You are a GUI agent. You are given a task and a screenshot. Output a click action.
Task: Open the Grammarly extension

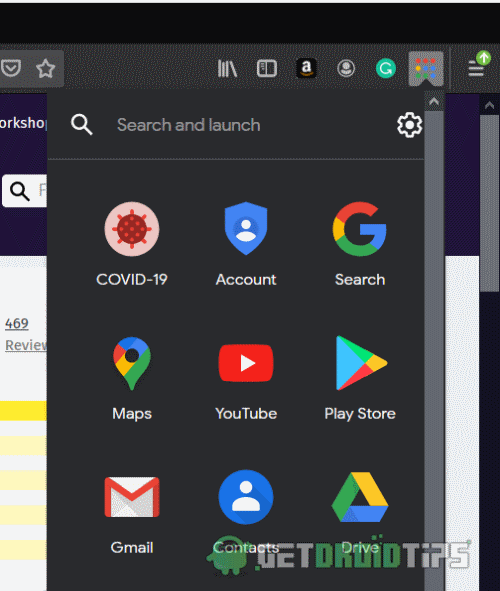(385, 68)
